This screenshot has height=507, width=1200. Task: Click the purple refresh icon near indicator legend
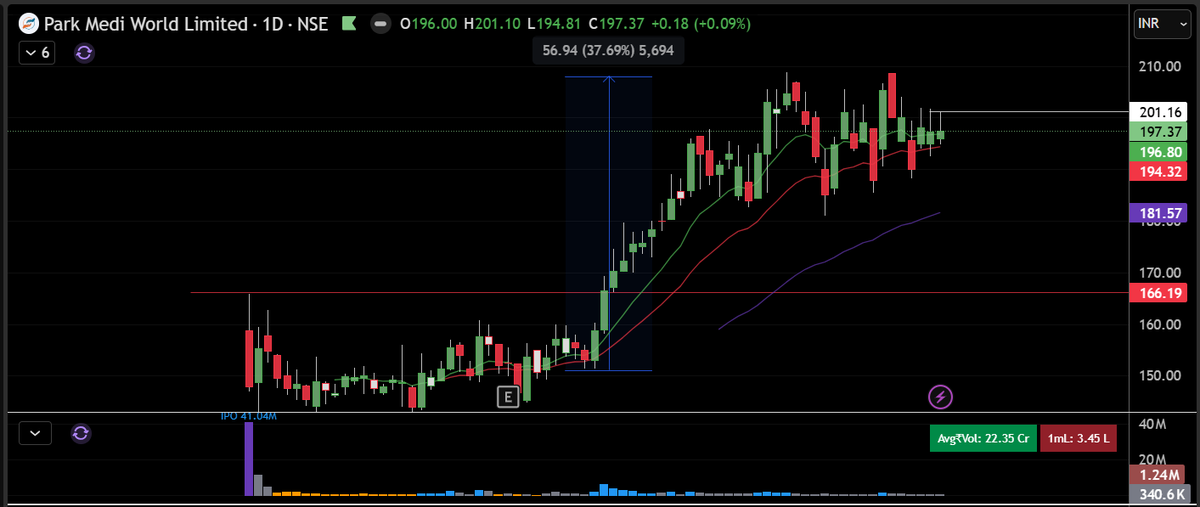tap(84, 52)
